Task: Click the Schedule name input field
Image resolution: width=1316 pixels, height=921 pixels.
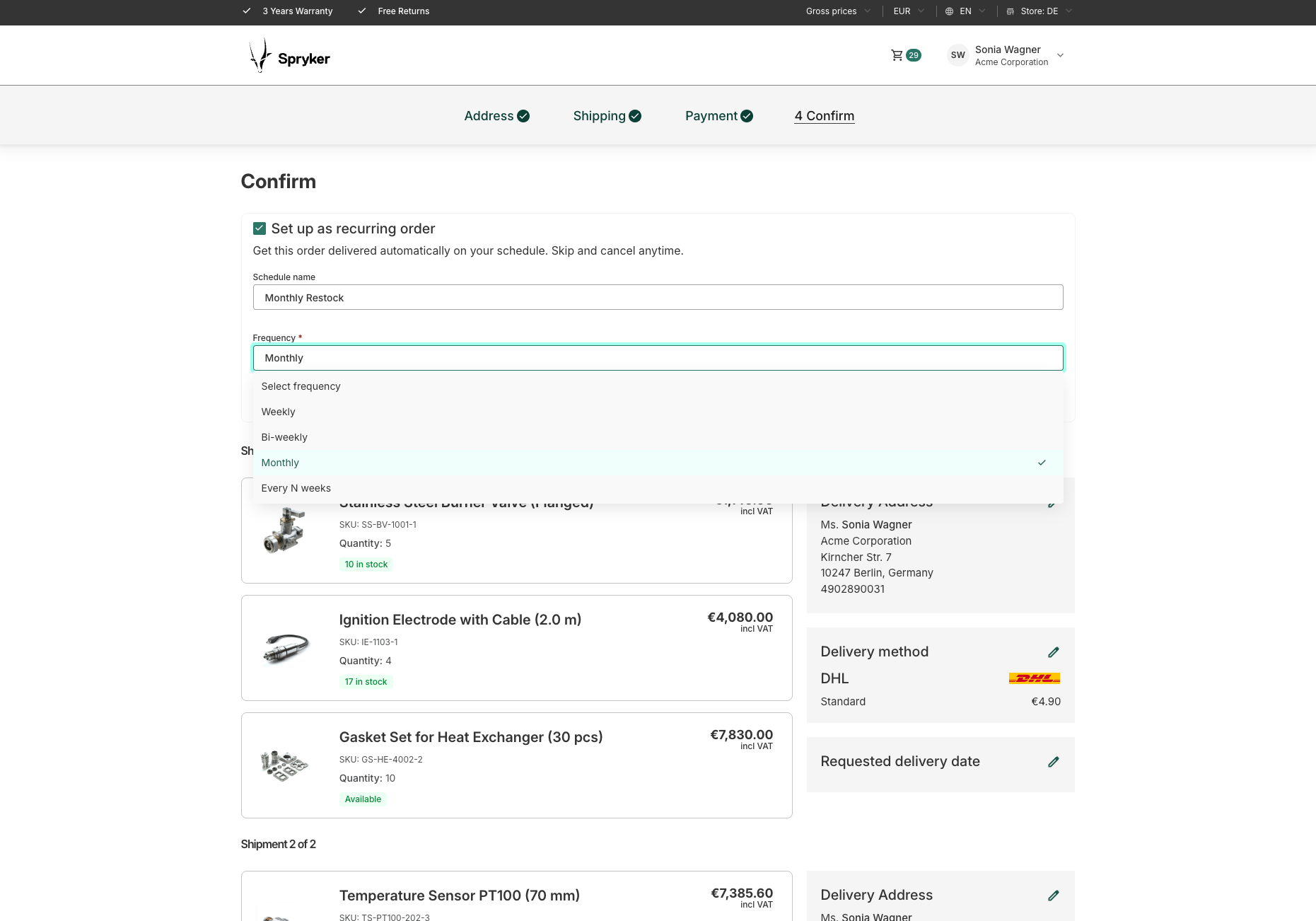Action: tap(658, 297)
